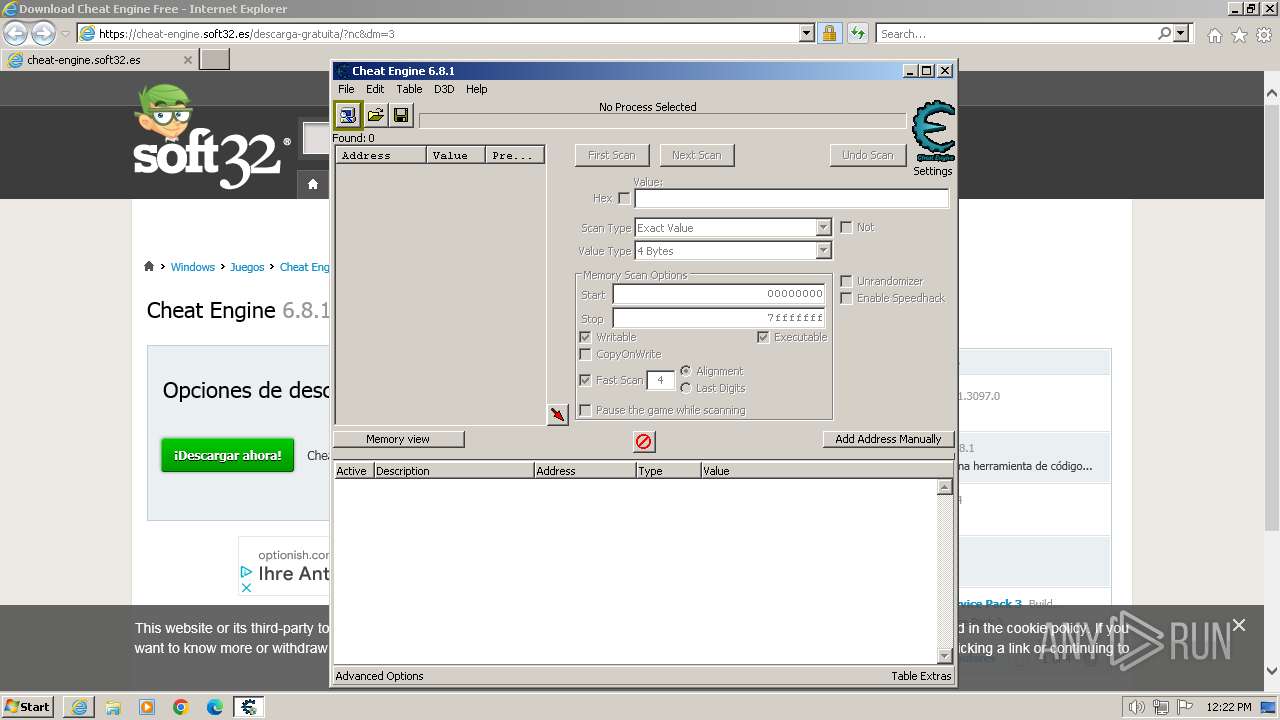Toggle the Hex checkbox

(x=624, y=198)
